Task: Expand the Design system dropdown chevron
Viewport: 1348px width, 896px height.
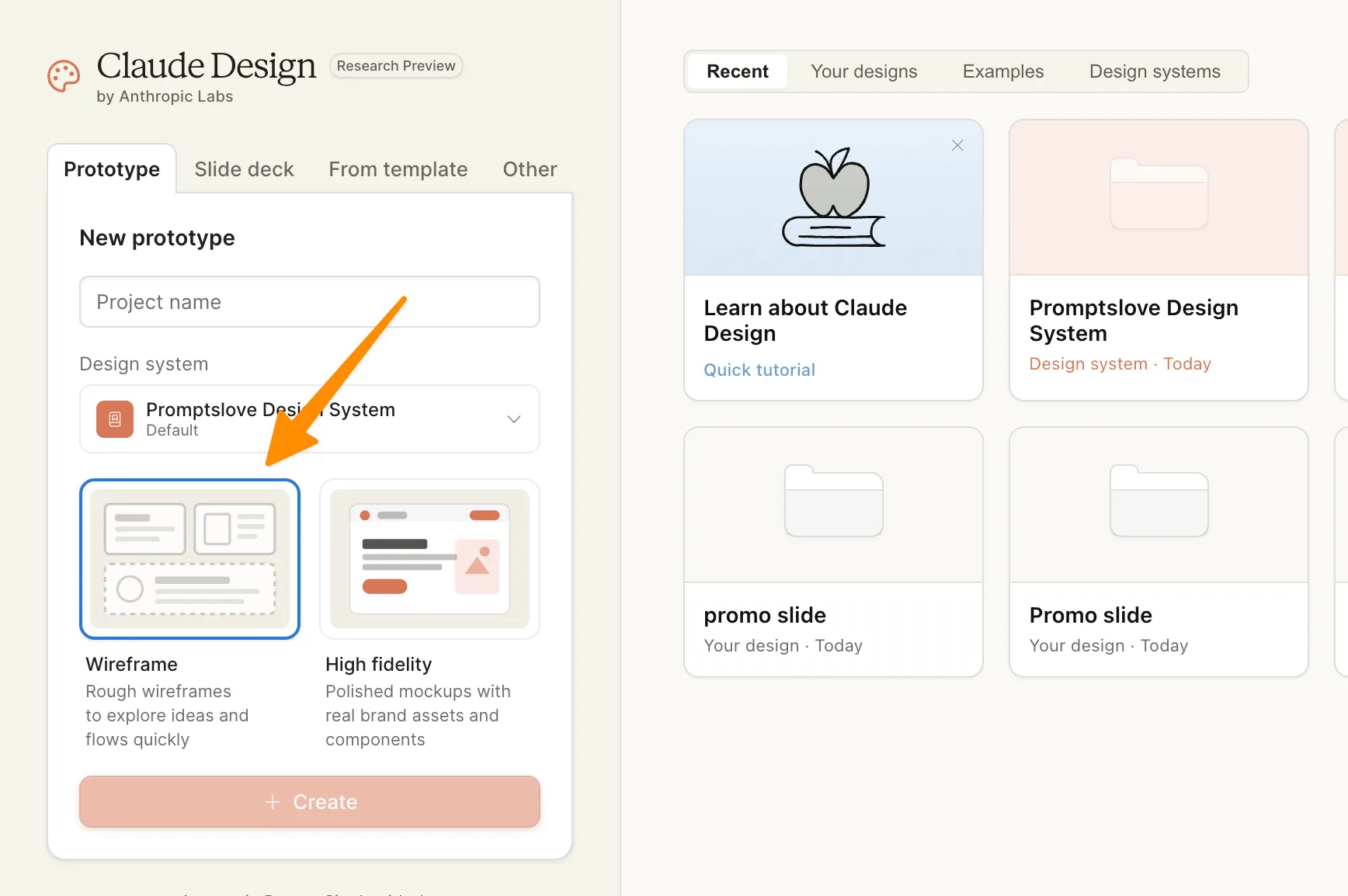Action: [513, 419]
